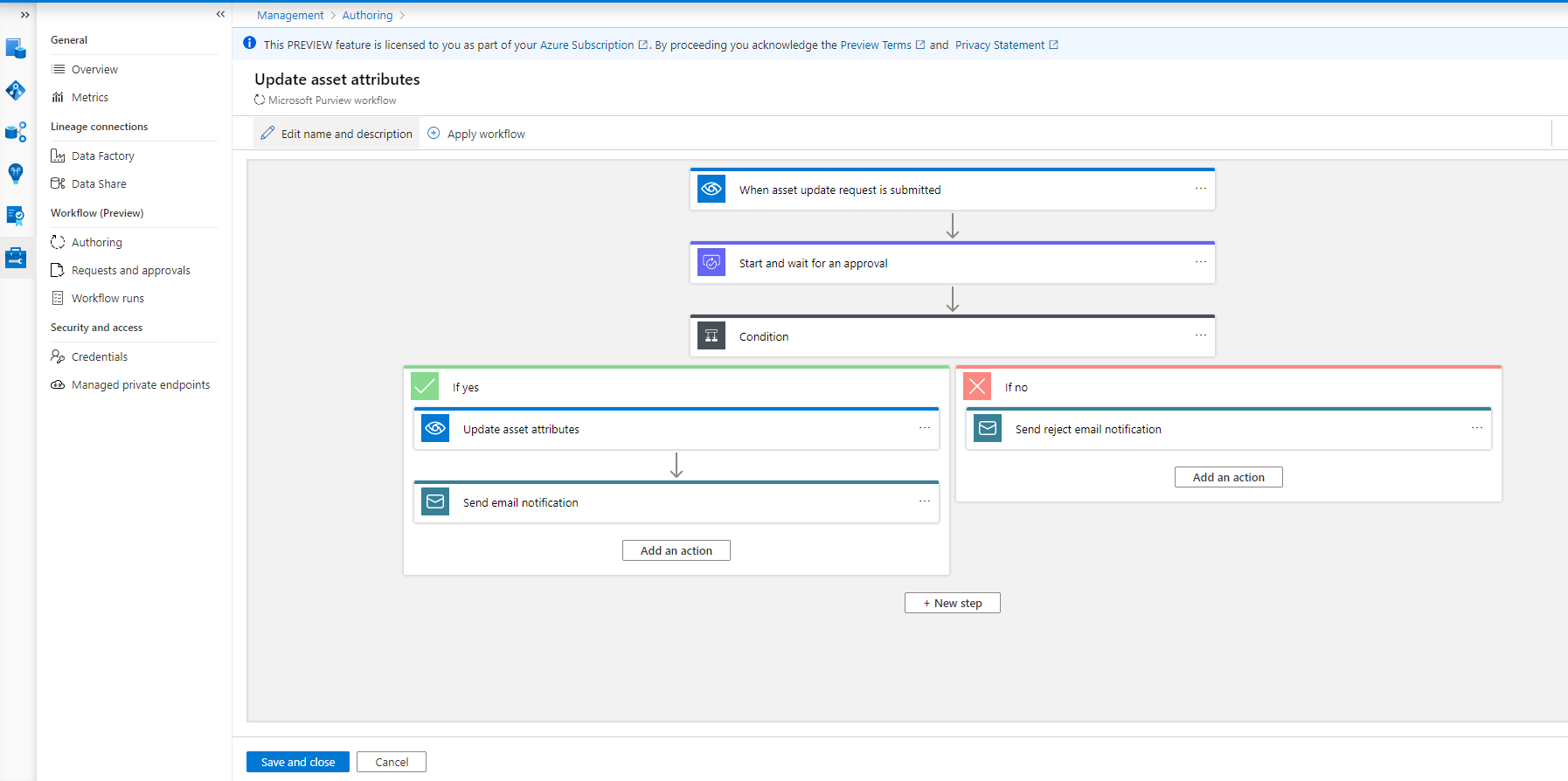
Task: Open the Data map icon in left rail
Action: pos(16,90)
